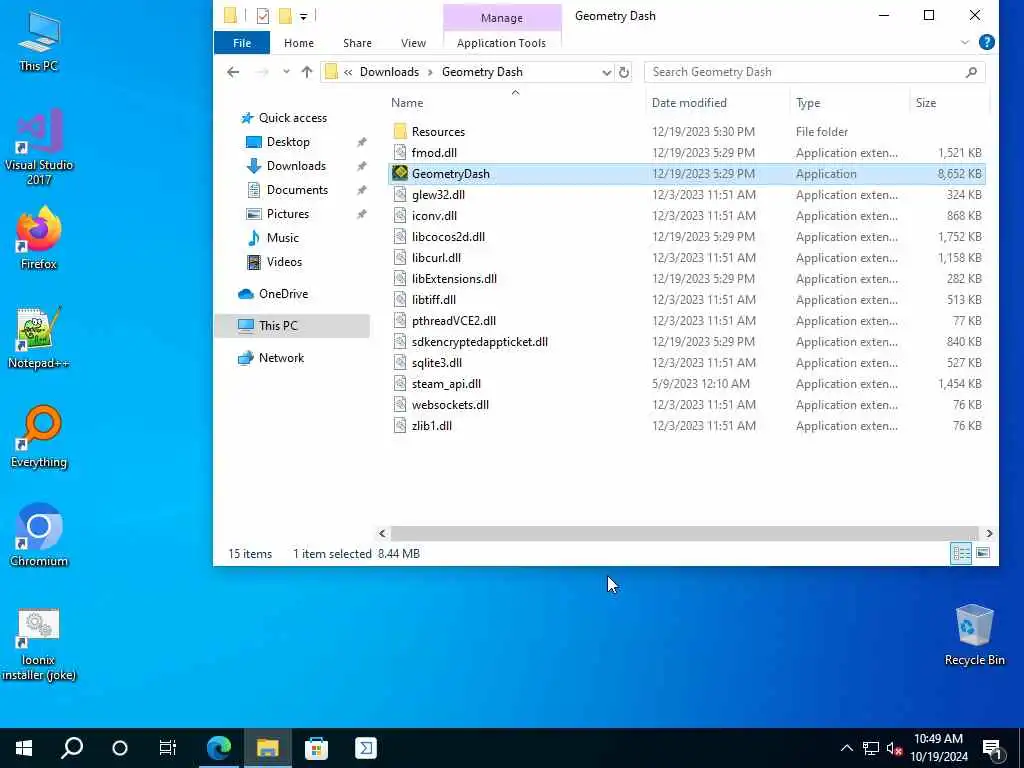
Task: Click the Properties quick access toolbar icon
Action: pyautogui.click(x=263, y=16)
